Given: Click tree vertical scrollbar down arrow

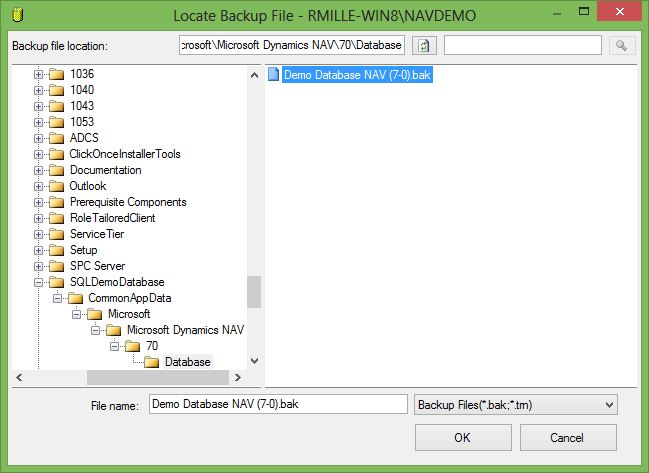Looking at the screenshot, I should tap(255, 361).
